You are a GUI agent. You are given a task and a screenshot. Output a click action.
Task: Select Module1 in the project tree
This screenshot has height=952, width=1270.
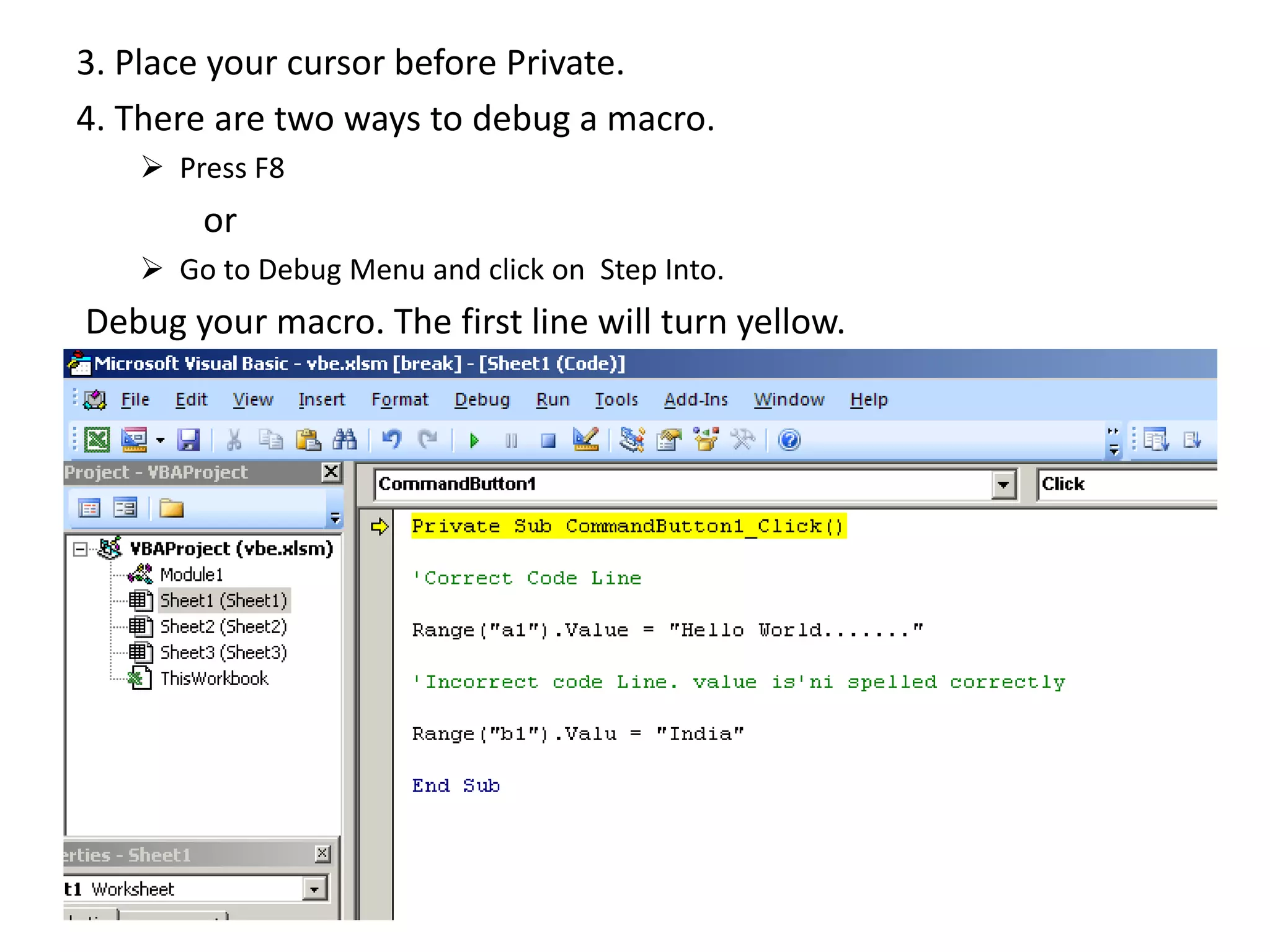pos(191,575)
